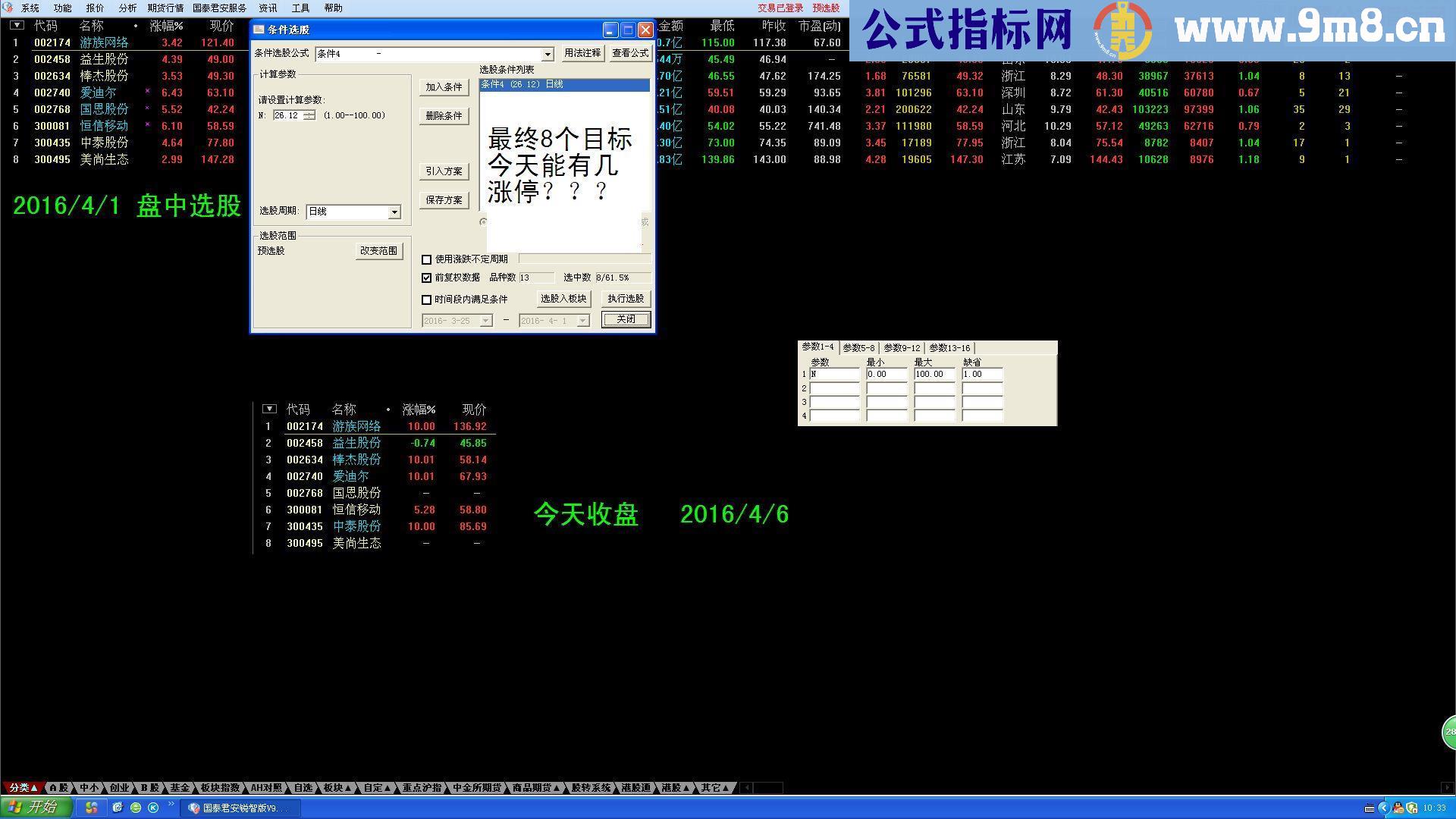This screenshot has width=1456, height=819.
Task: Open Internet Explorer from the quick launch bar
Action: [x=118, y=808]
